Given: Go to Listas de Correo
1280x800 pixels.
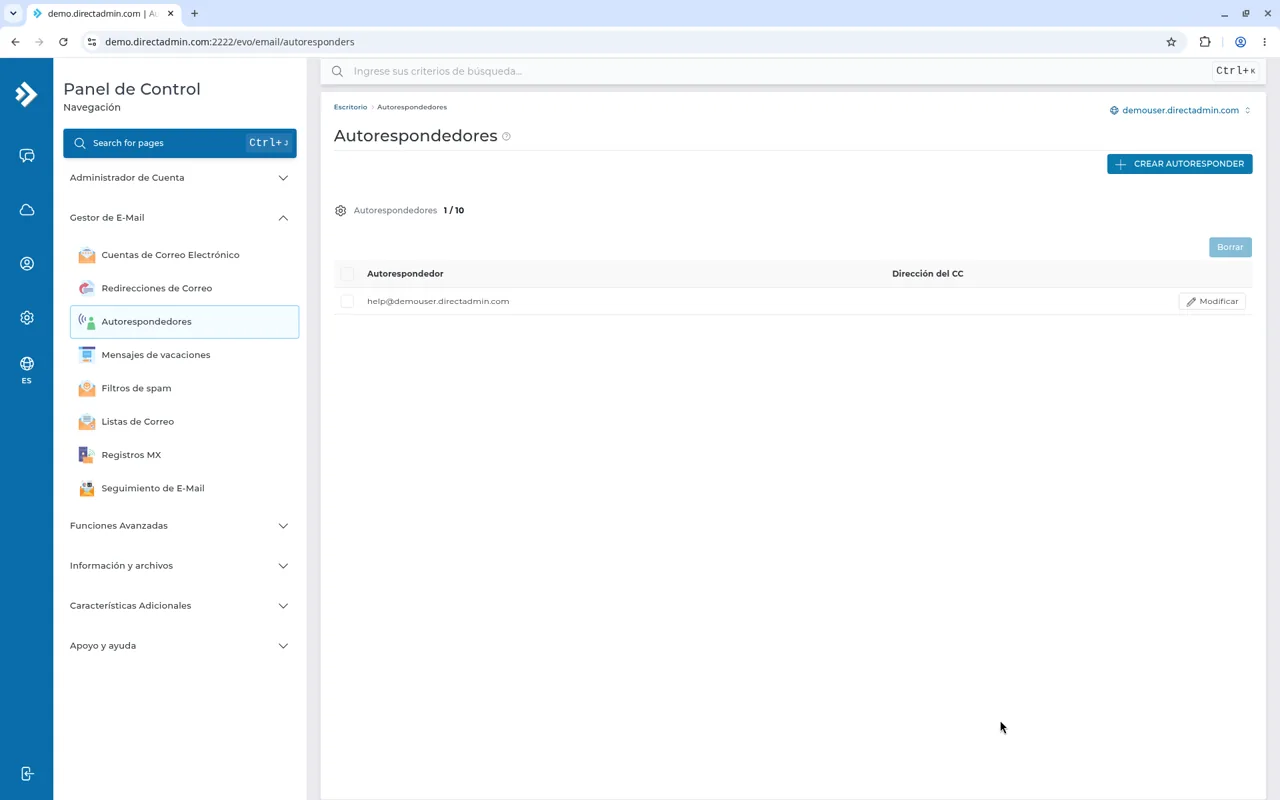Looking at the screenshot, I should point(184,422).
